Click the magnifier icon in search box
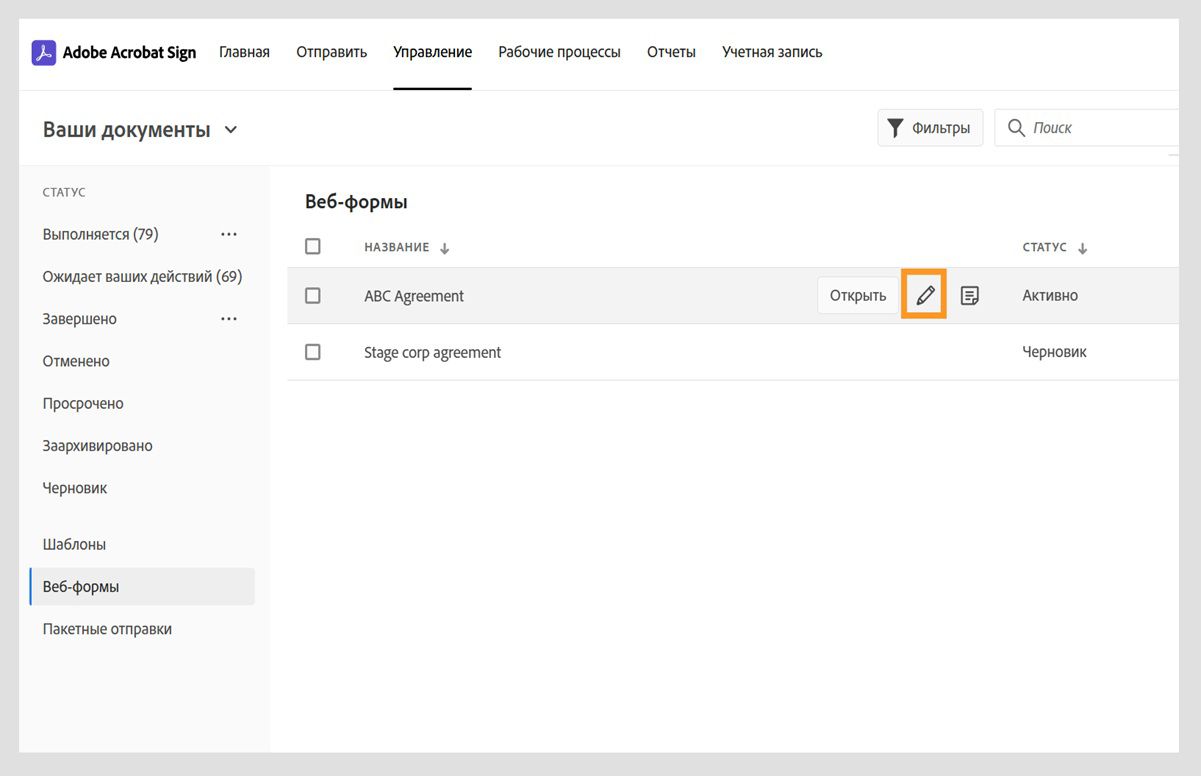Image resolution: width=1201 pixels, height=776 pixels. (1017, 128)
